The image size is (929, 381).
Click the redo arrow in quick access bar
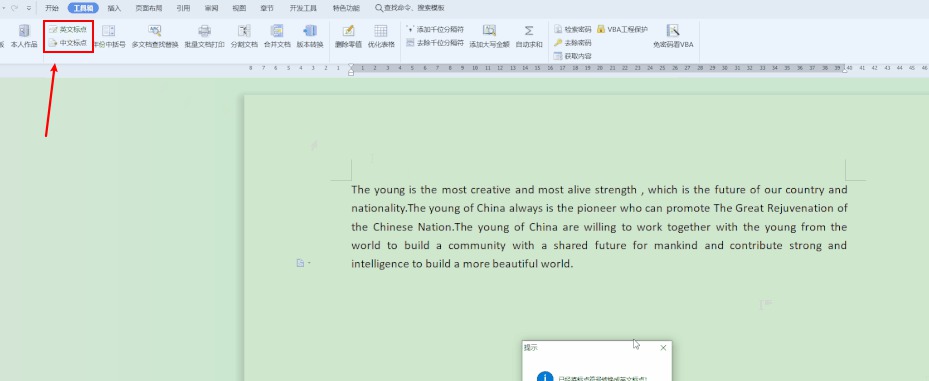tap(15, 8)
